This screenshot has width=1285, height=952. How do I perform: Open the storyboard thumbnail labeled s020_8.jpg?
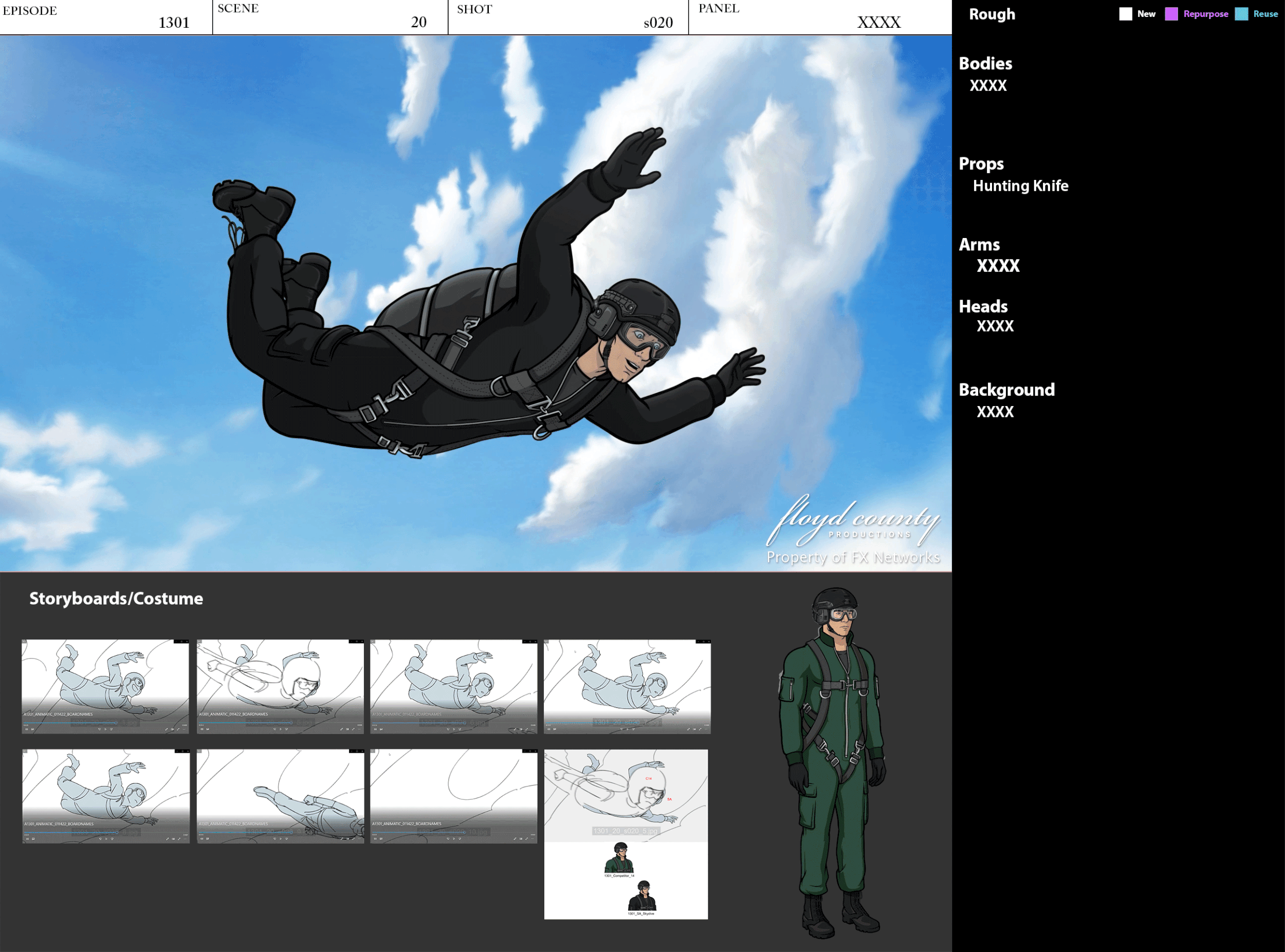[x=105, y=796]
